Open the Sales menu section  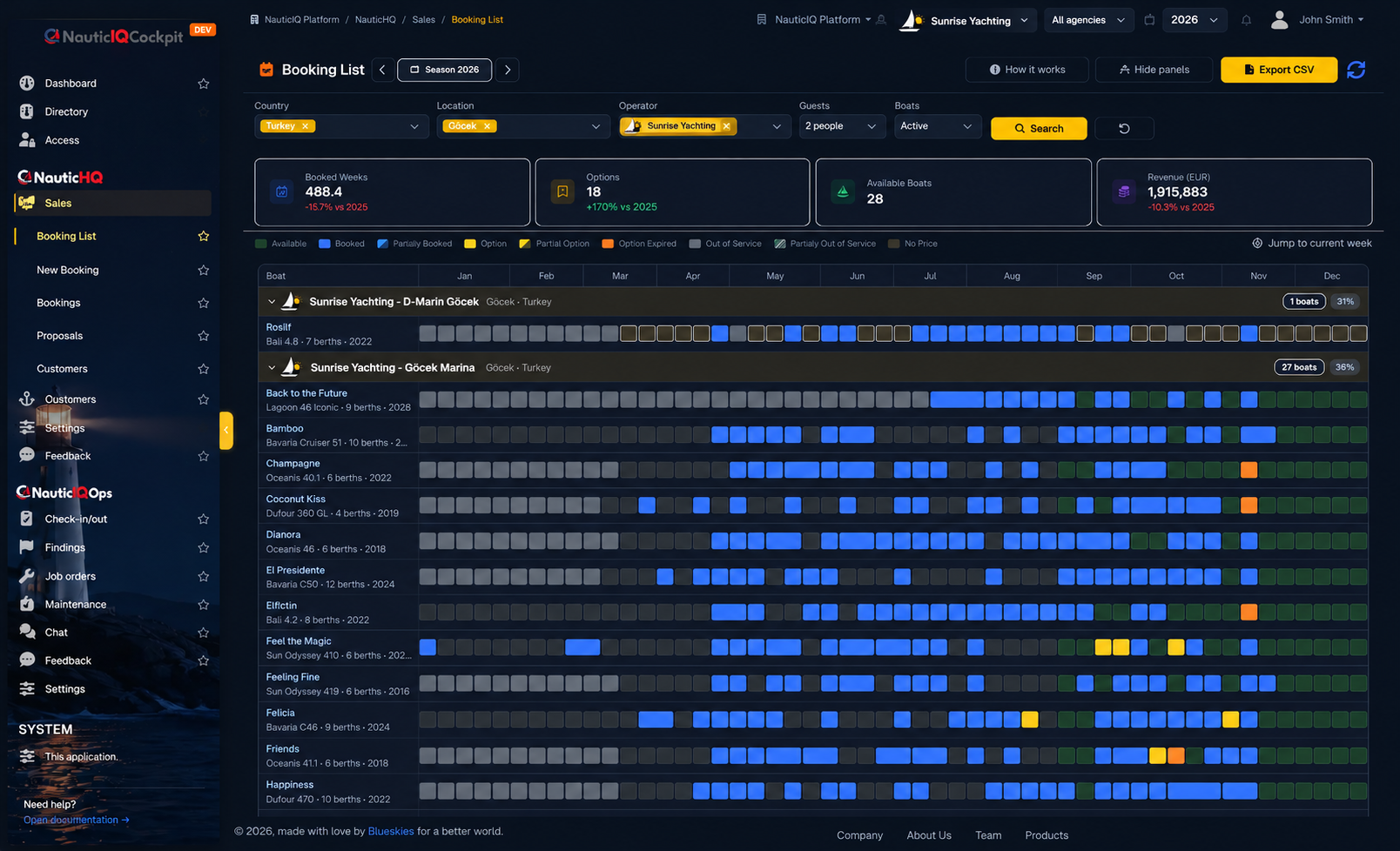[x=113, y=203]
